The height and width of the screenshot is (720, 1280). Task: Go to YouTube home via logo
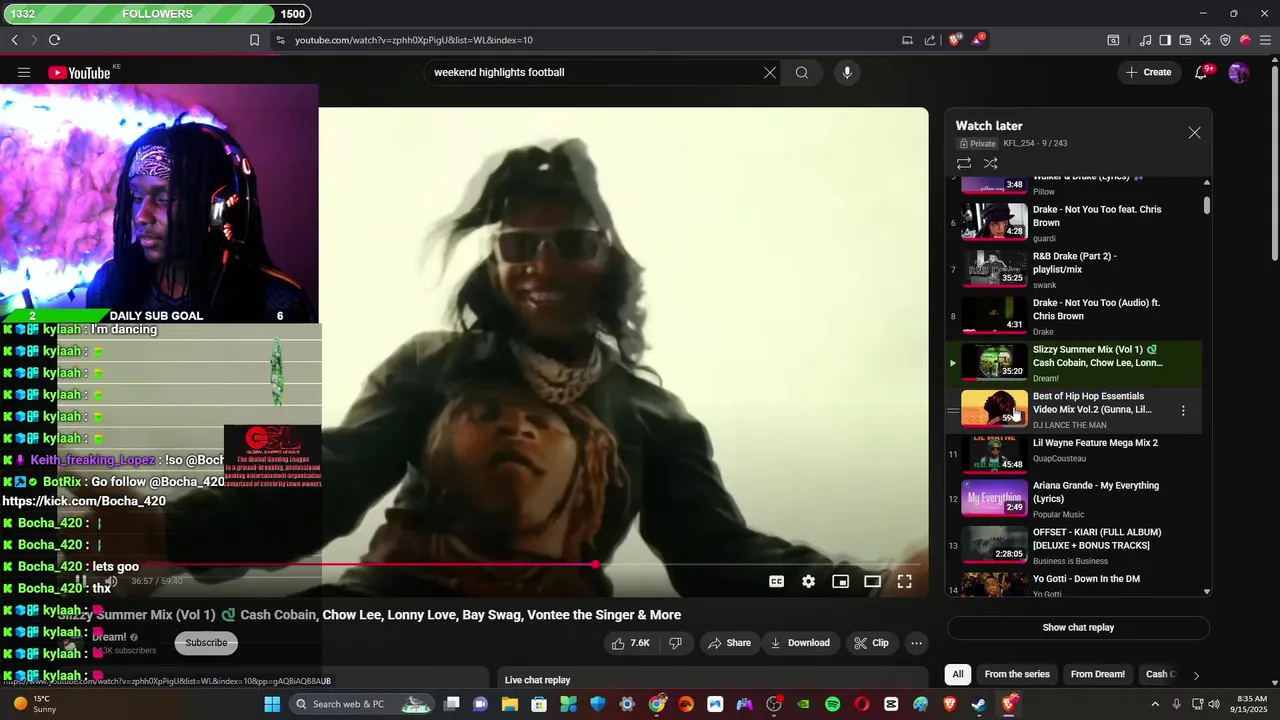[79, 72]
